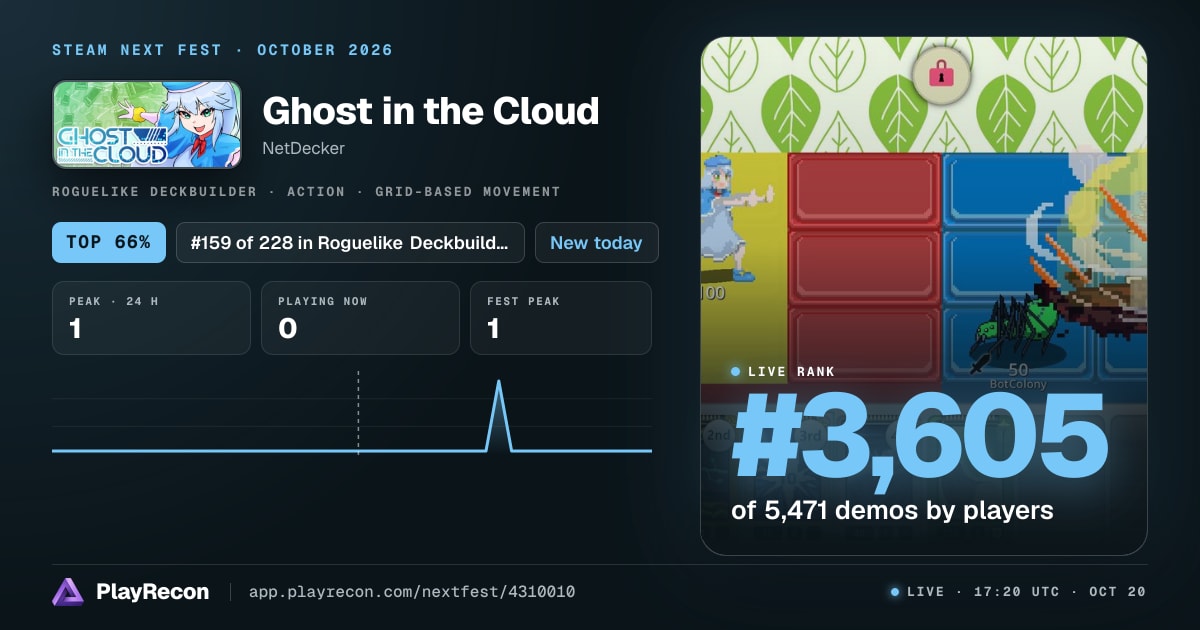Click the LIVE status dot in footer
This screenshot has height=630, width=1200.
(x=895, y=592)
